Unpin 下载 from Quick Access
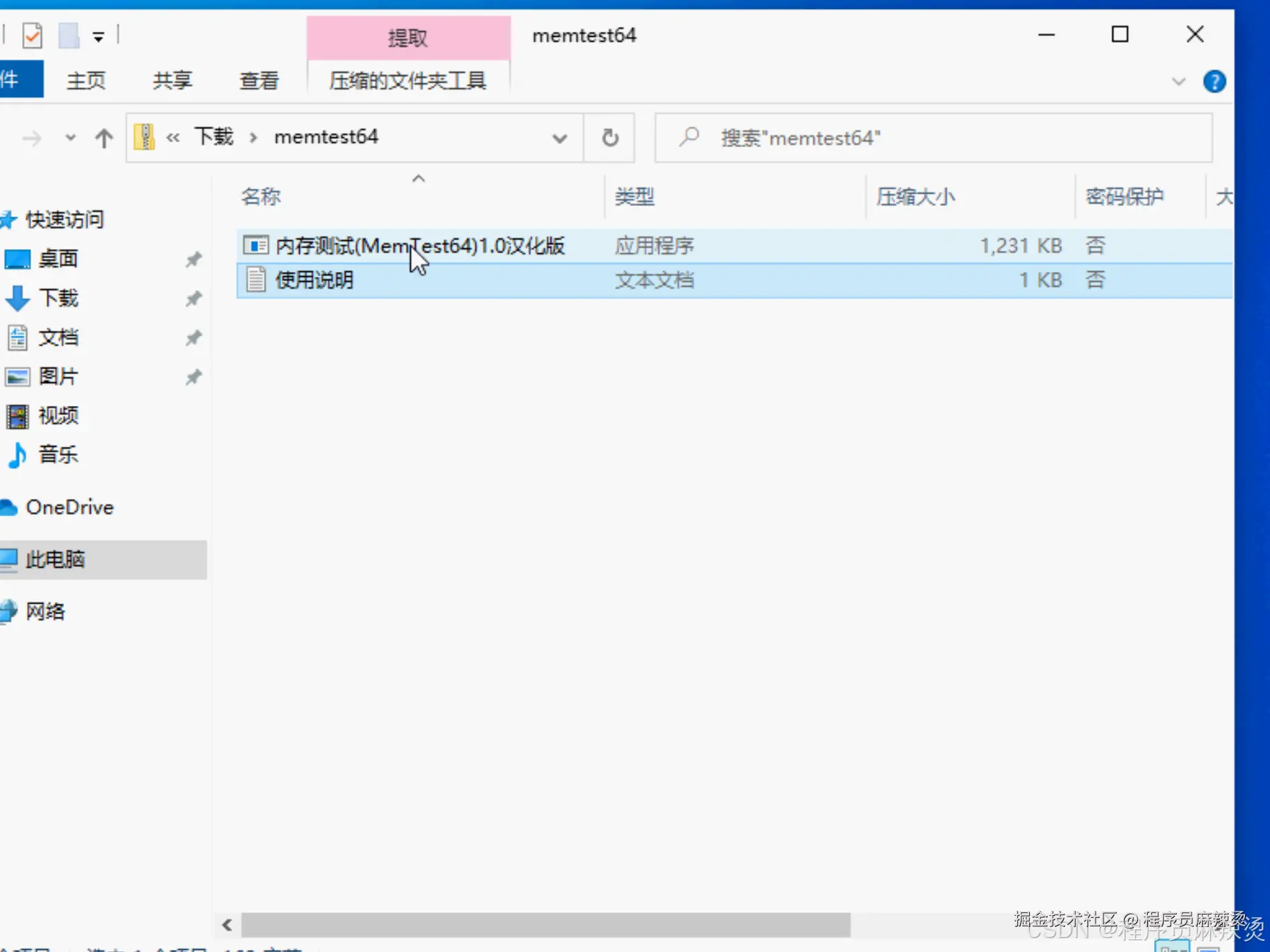This screenshot has width=1270, height=952. point(193,298)
